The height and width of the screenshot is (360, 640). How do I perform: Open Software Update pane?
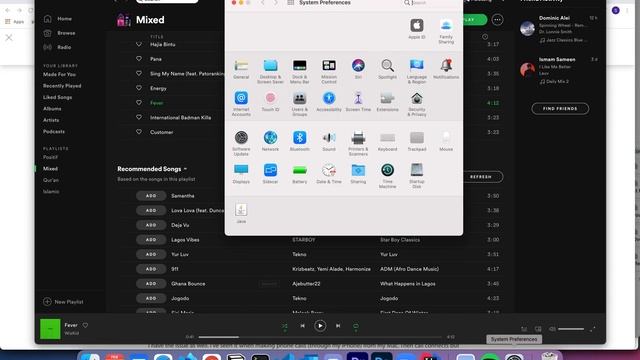point(241,143)
